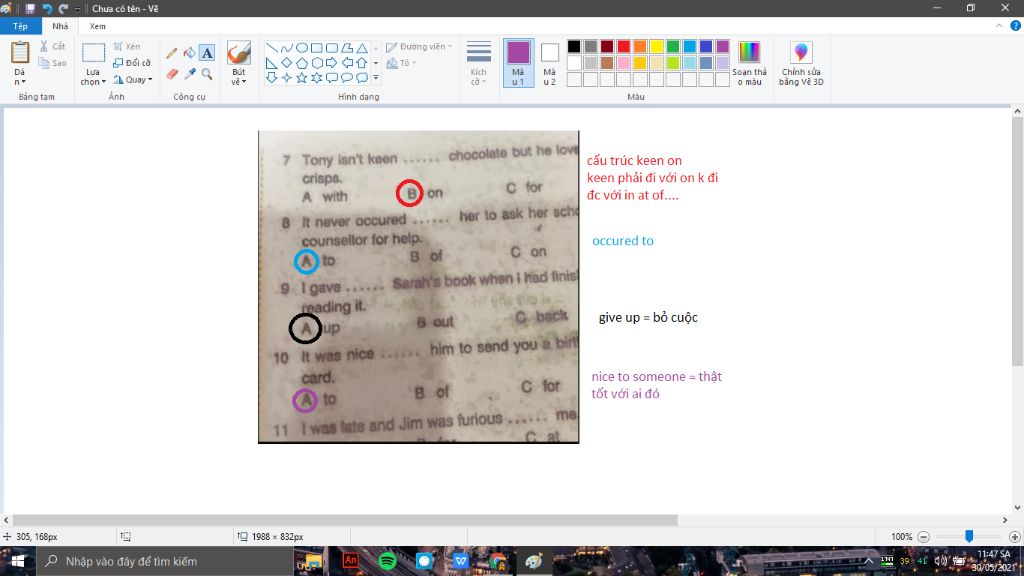The width and height of the screenshot is (1024, 576).
Task: Click the Cắt (cut) scissors button
Action: coord(52,46)
